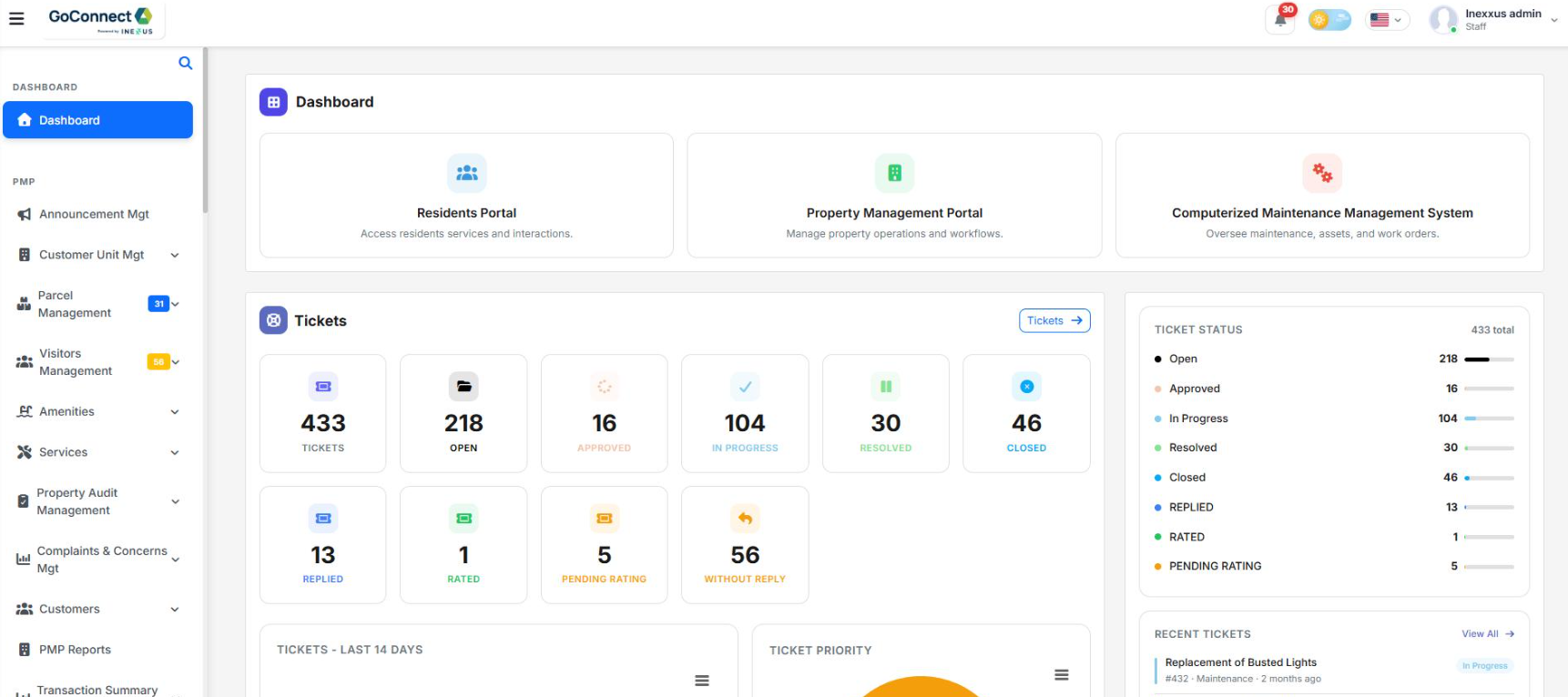
Task: Click the maintenance system gears icon
Action: [1322, 173]
